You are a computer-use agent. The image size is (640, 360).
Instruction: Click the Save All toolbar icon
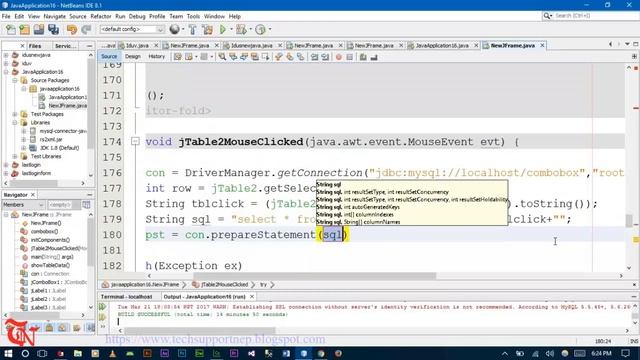(x=53, y=29)
